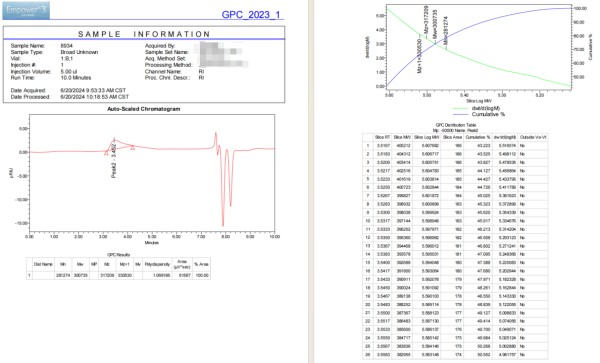Click the Slice Area column header
600x363 pixels.
click(452, 137)
